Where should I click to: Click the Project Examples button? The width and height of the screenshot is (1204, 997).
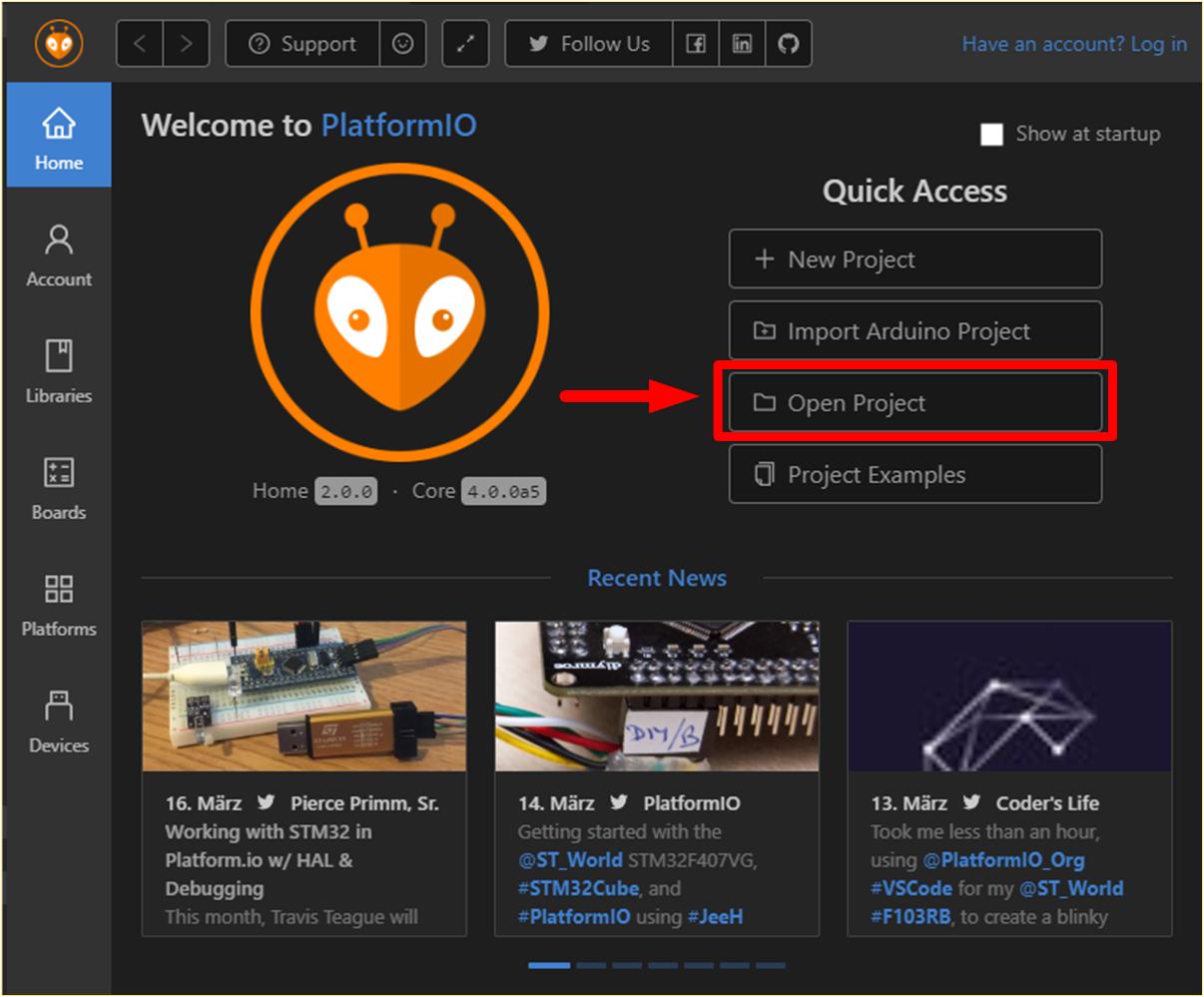pos(915,474)
